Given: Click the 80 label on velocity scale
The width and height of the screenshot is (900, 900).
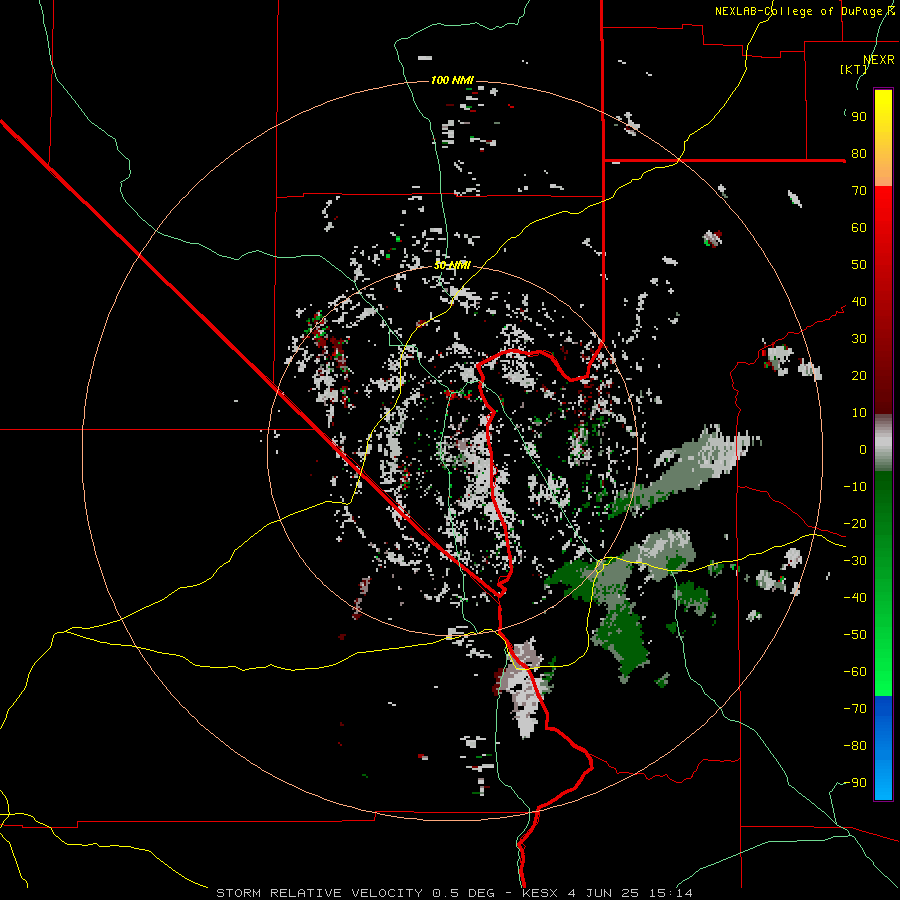Looking at the screenshot, I should pos(859,153).
